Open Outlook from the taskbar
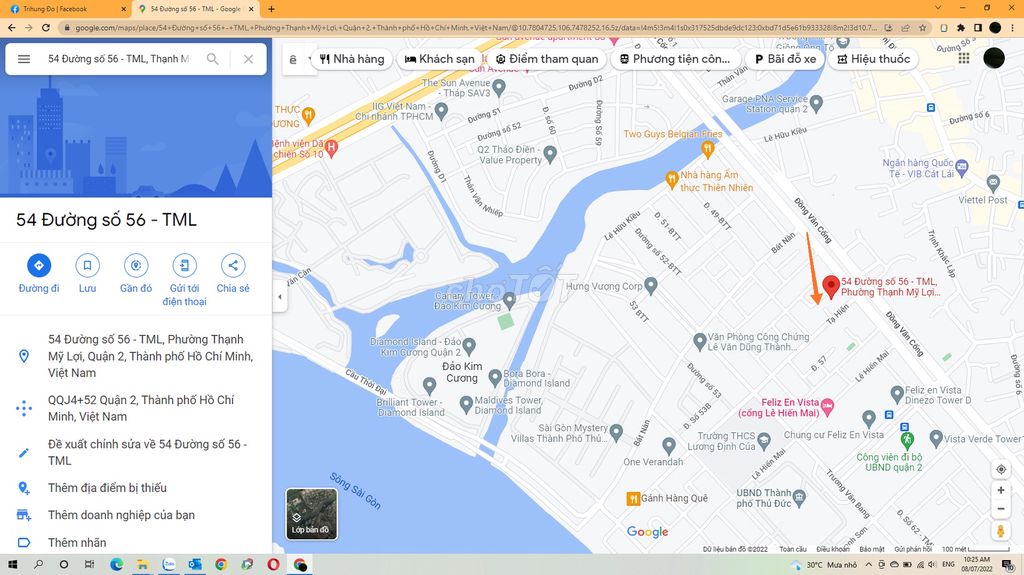Screen dimensions: 1024x575 (x=195, y=564)
